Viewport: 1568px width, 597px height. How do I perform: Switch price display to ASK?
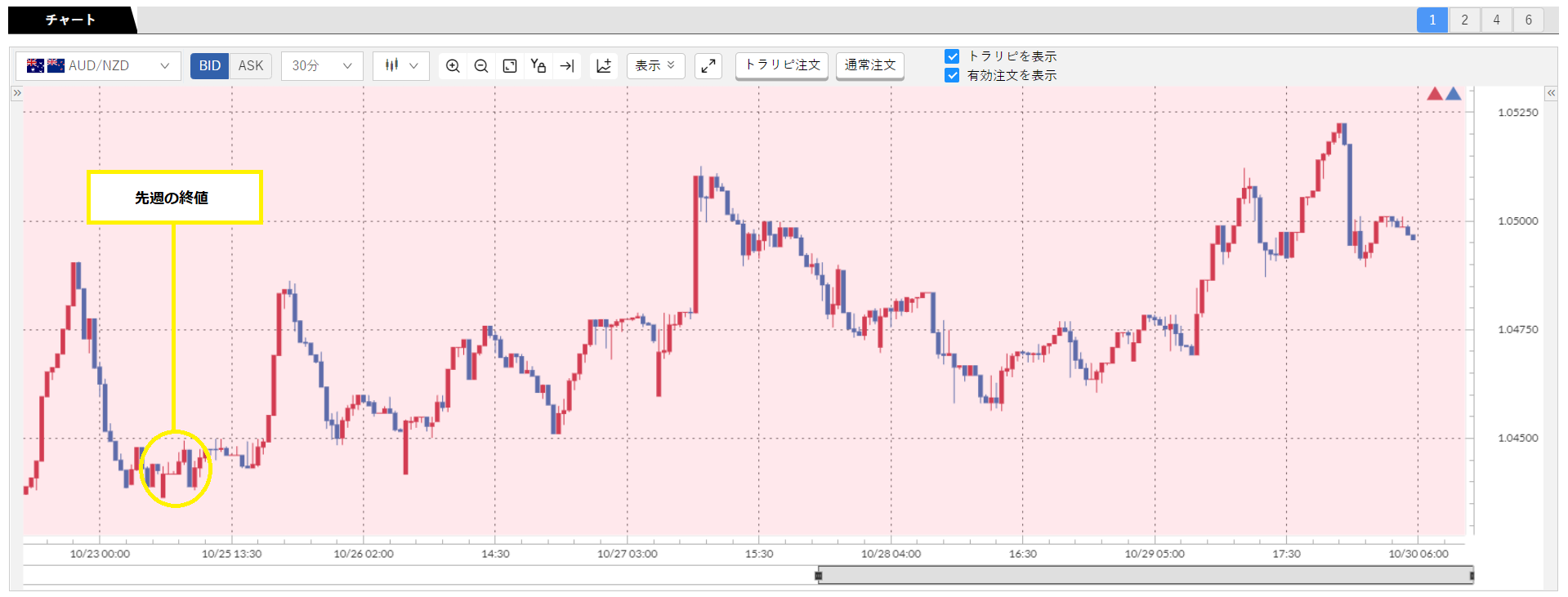(x=251, y=66)
